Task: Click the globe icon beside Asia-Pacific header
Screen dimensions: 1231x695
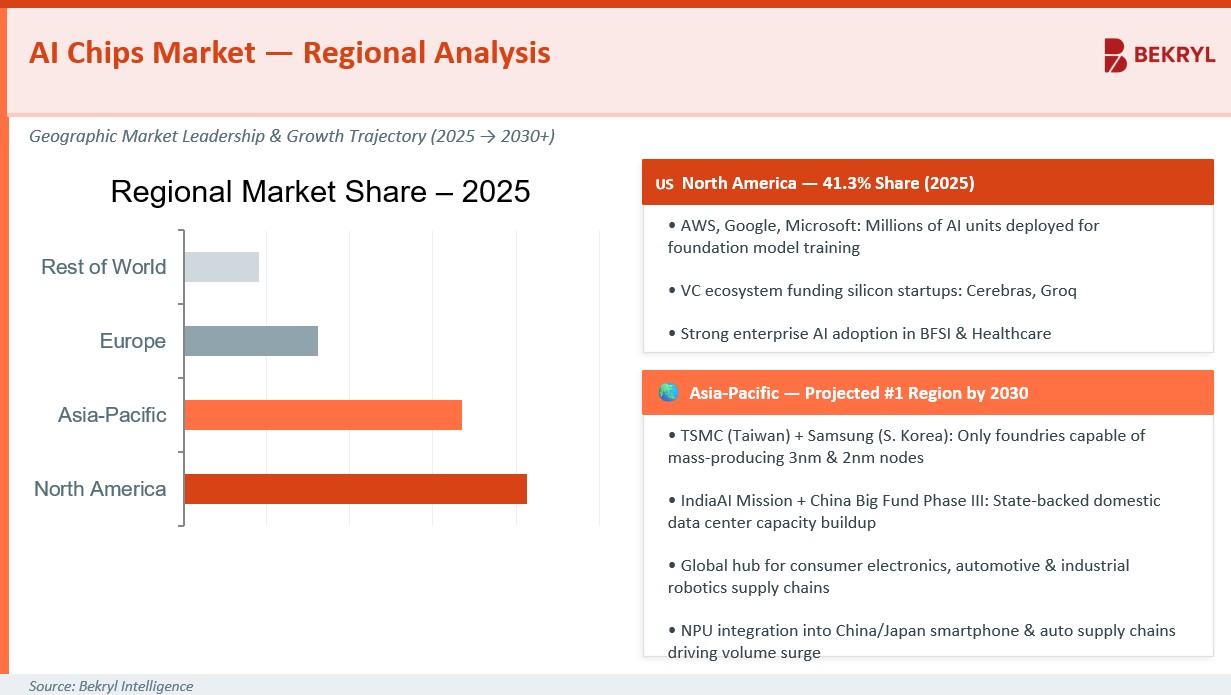Action: 668,393
